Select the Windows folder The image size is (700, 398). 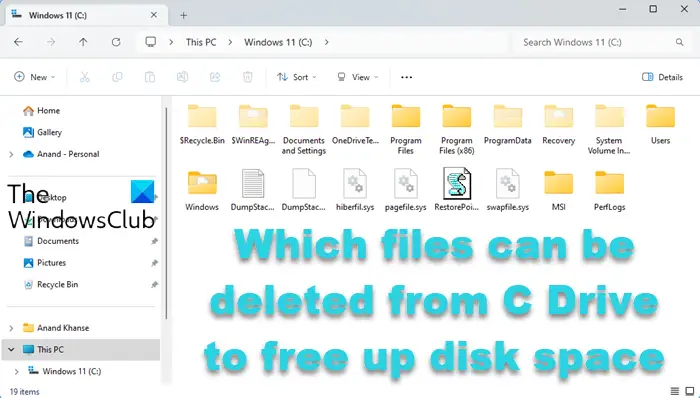point(202,191)
